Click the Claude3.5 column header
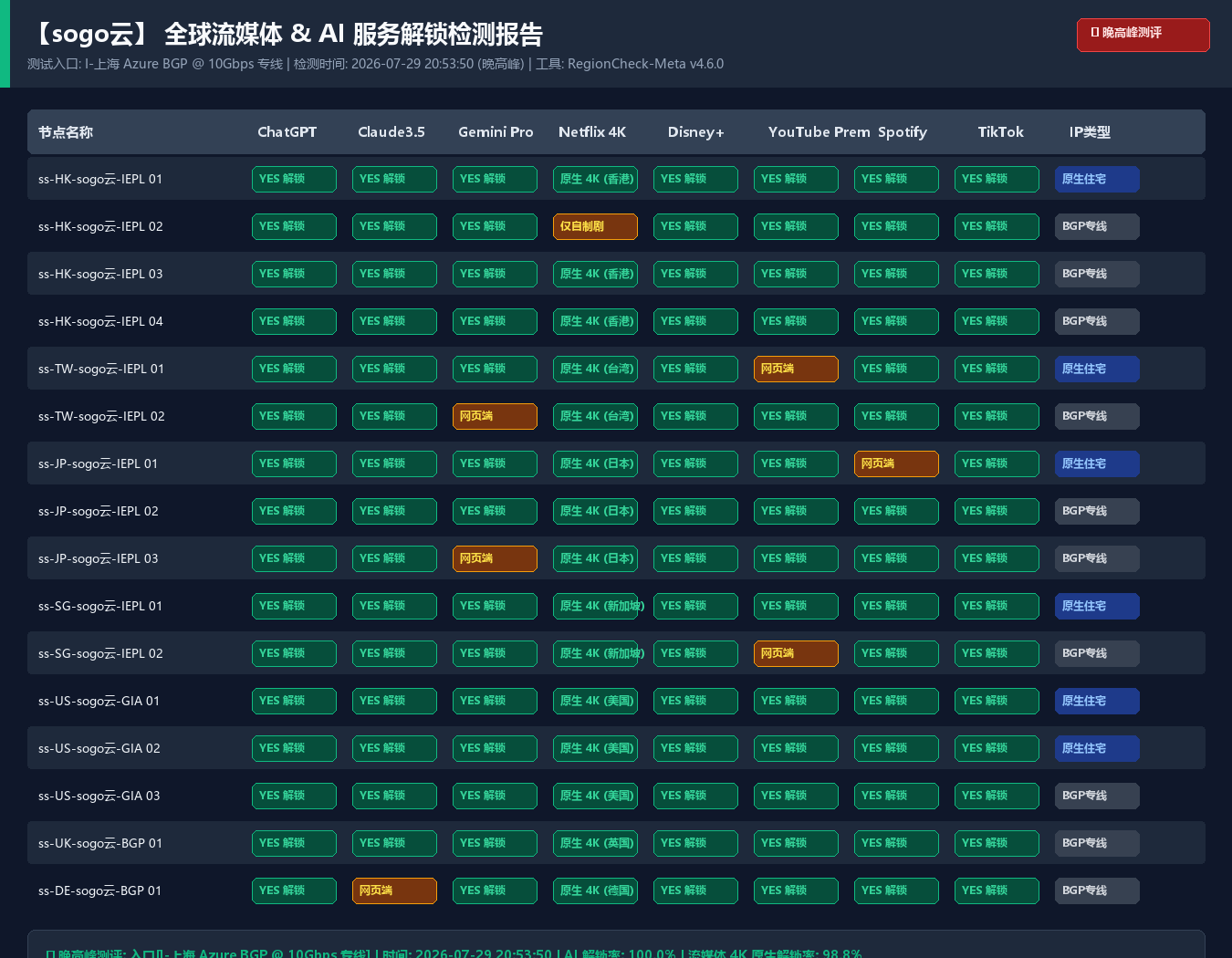1232x958 pixels. [392, 132]
